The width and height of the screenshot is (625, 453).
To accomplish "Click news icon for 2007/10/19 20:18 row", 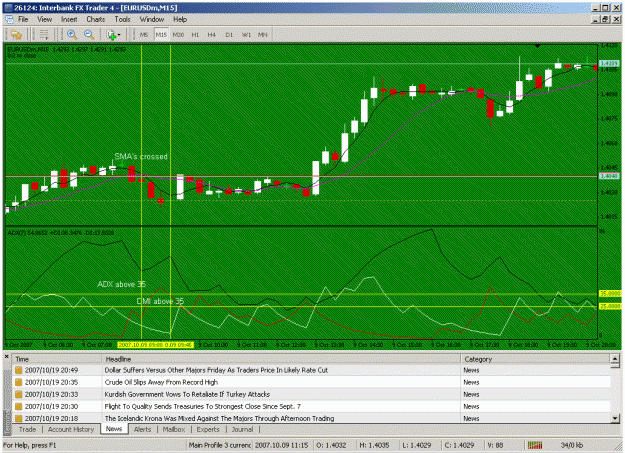I will (18, 418).
